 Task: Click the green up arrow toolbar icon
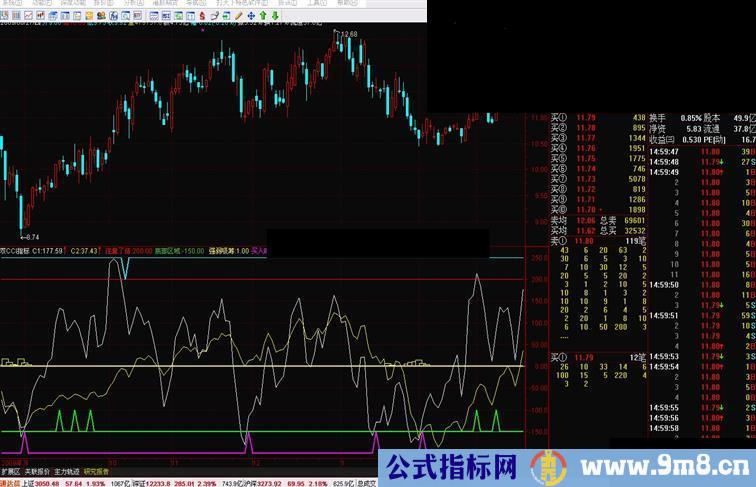tap(262, 16)
